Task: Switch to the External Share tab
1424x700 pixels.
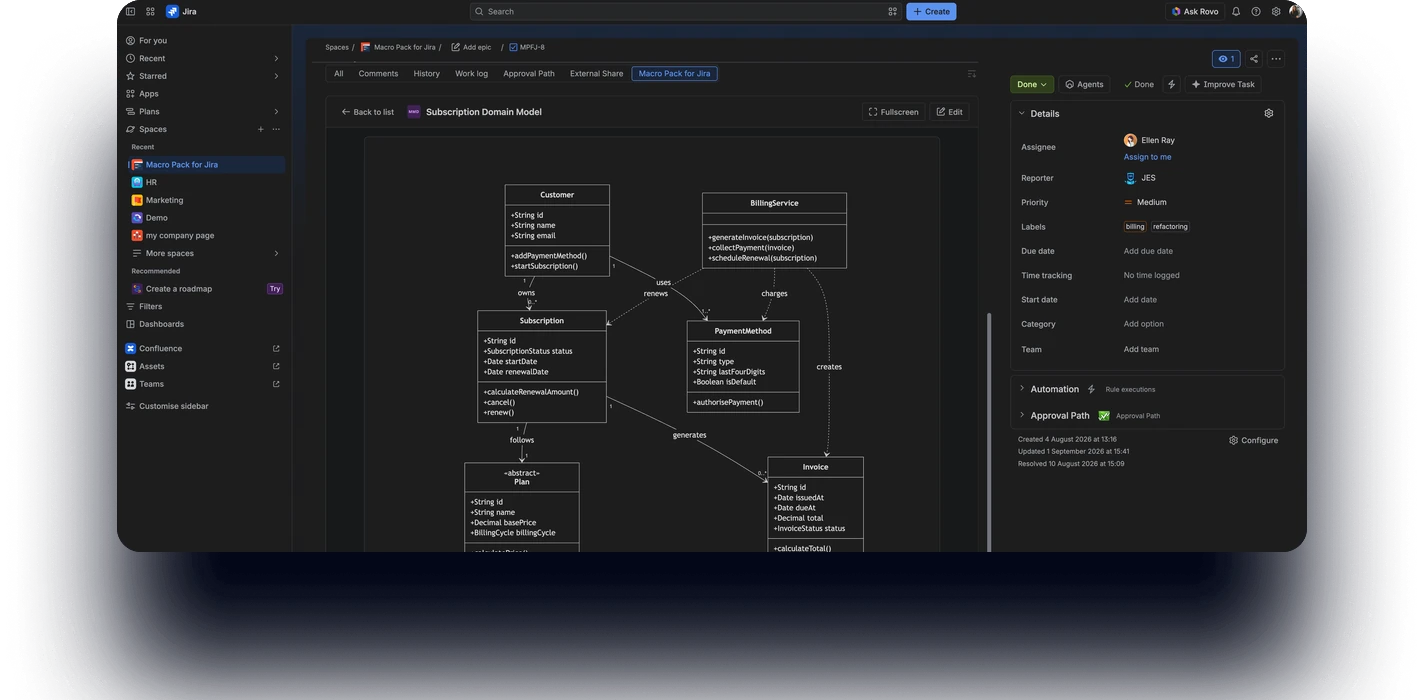Action: 597,73
